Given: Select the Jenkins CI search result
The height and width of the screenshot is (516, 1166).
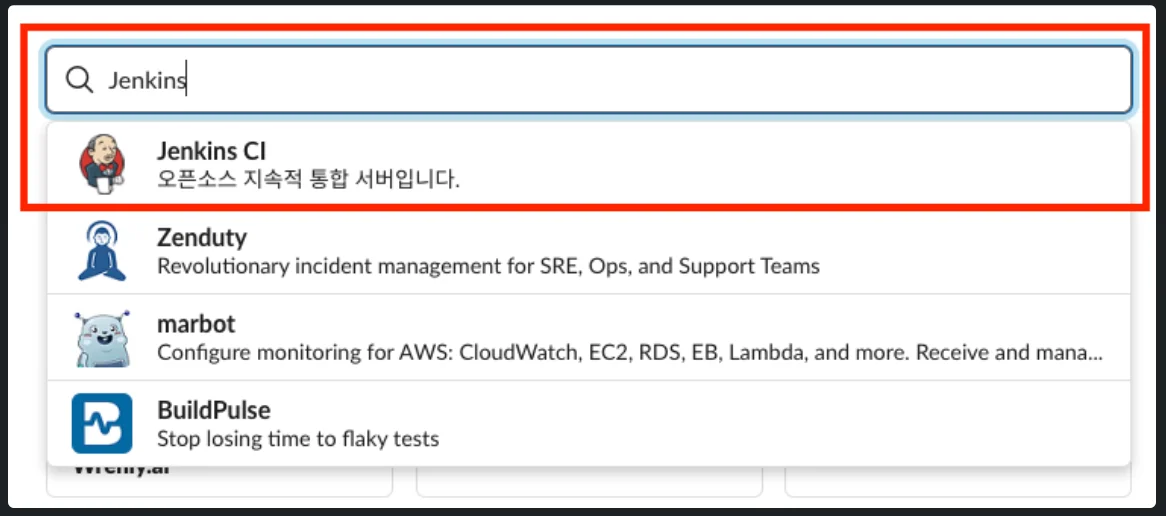Looking at the screenshot, I should (x=212, y=152).
